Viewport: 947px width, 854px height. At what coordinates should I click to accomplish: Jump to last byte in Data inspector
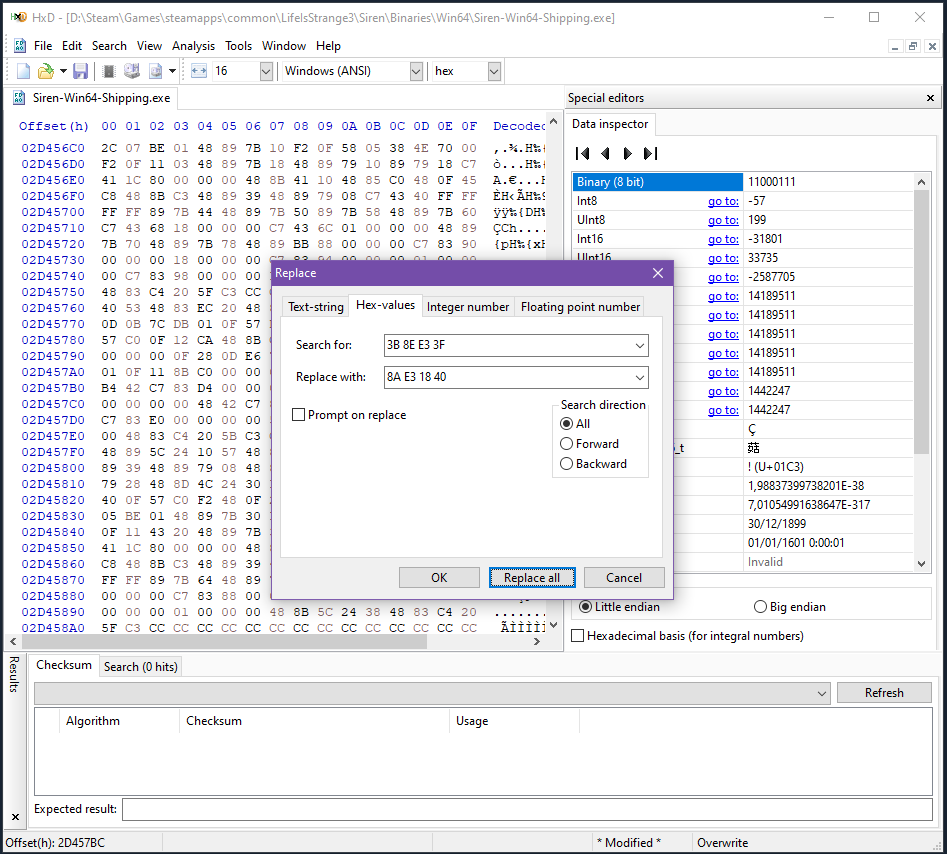pyautogui.click(x=651, y=153)
